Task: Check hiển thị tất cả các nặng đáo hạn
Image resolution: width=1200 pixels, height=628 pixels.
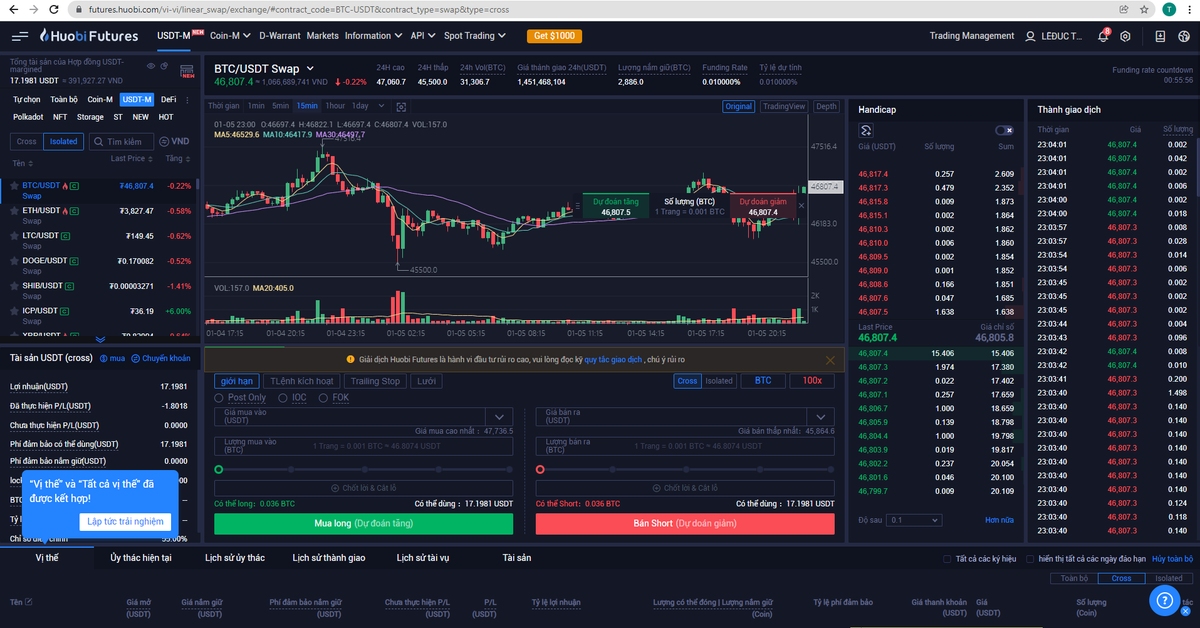Action: coord(1030,558)
